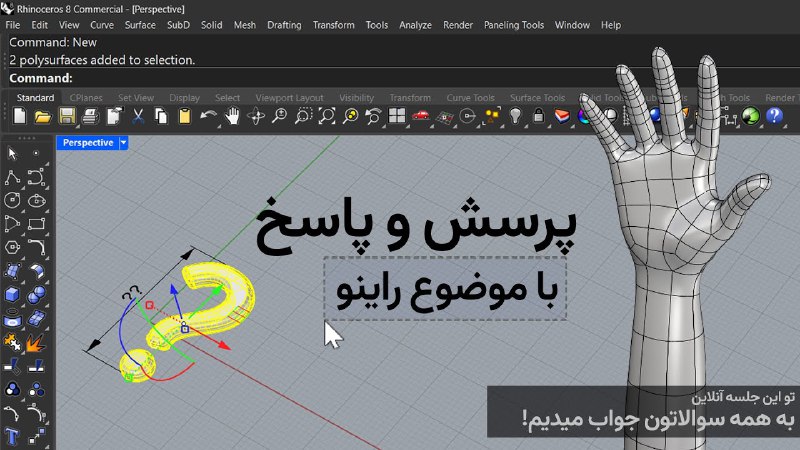This screenshot has width=800, height=450.
Task: Switch to the Surface Tools tab
Action: (x=537, y=97)
